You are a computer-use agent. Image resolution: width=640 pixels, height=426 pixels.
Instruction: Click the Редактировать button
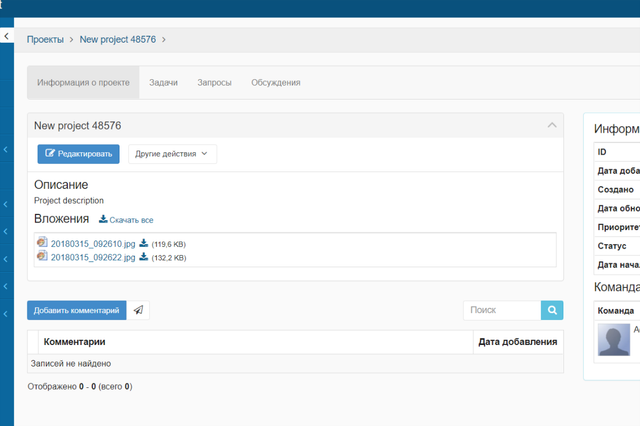[x=78, y=154]
